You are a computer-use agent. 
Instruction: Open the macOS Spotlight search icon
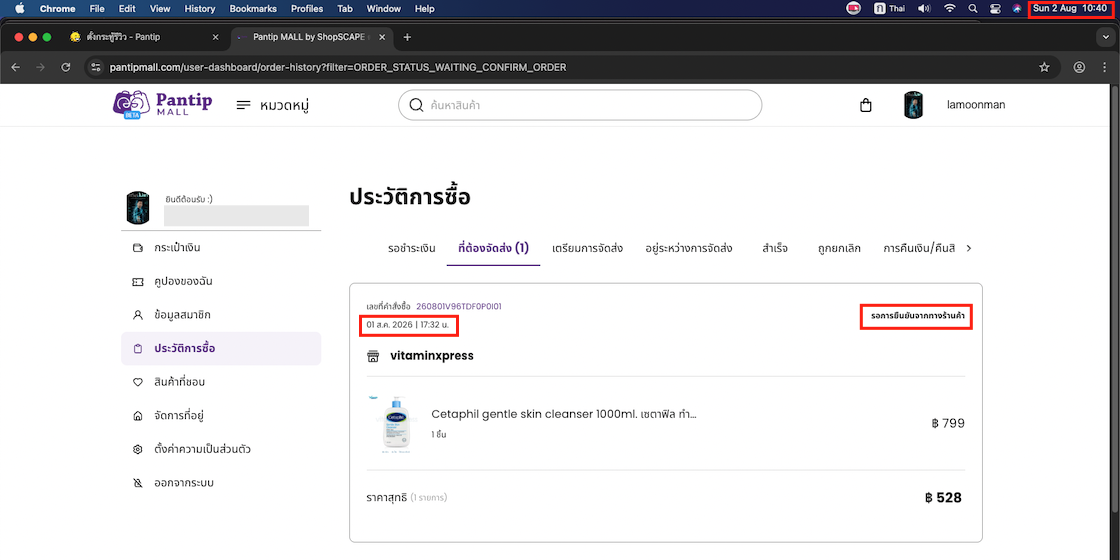[x=972, y=9]
